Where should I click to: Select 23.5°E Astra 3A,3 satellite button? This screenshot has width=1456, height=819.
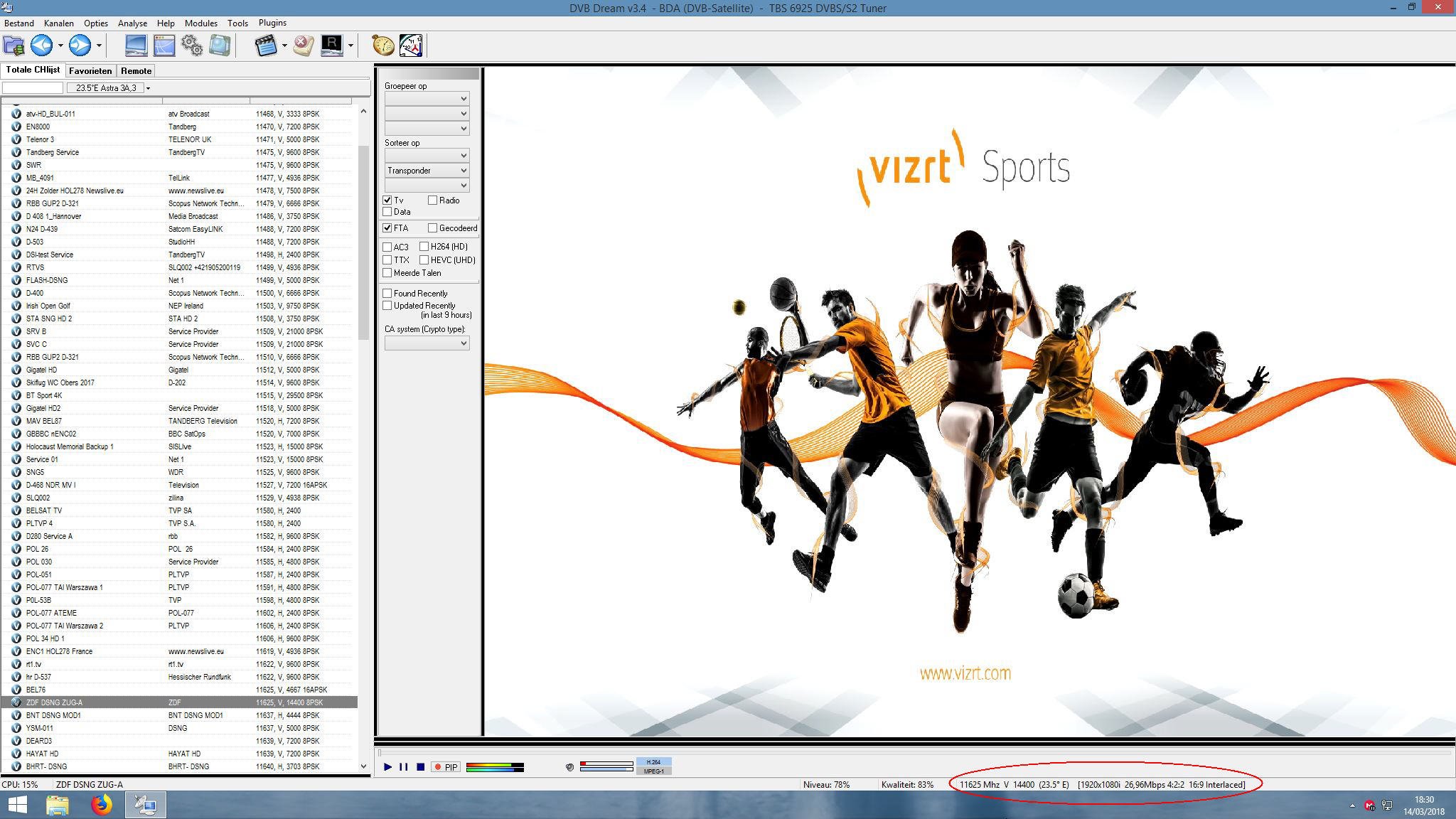(x=105, y=88)
